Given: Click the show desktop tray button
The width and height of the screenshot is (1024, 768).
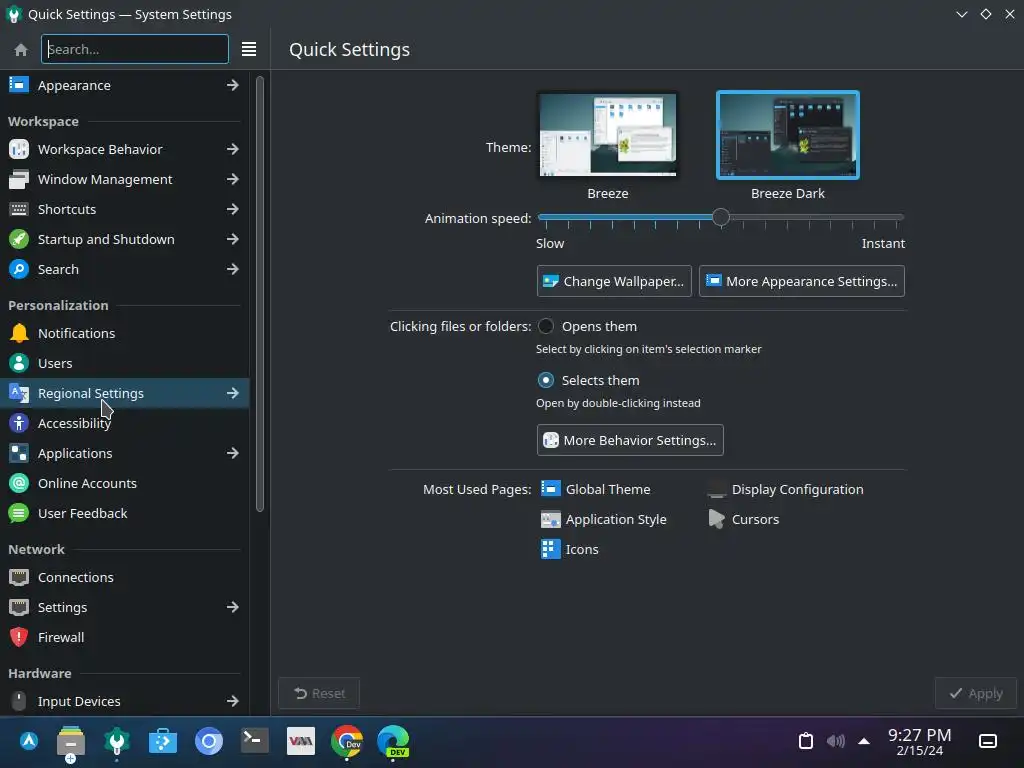Looking at the screenshot, I should pos(987,741).
